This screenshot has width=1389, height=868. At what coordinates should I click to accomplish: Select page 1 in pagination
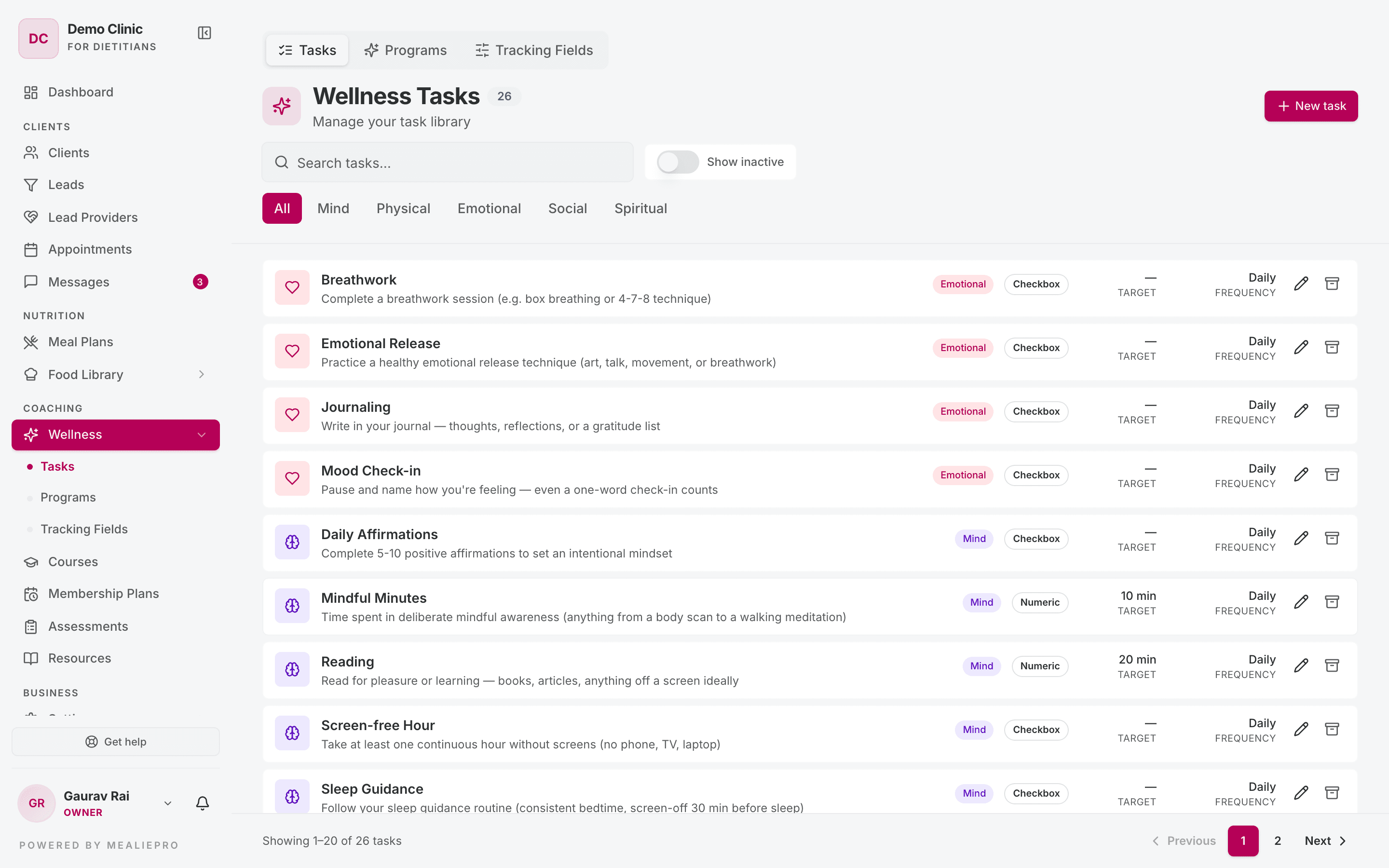(1243, 841)
